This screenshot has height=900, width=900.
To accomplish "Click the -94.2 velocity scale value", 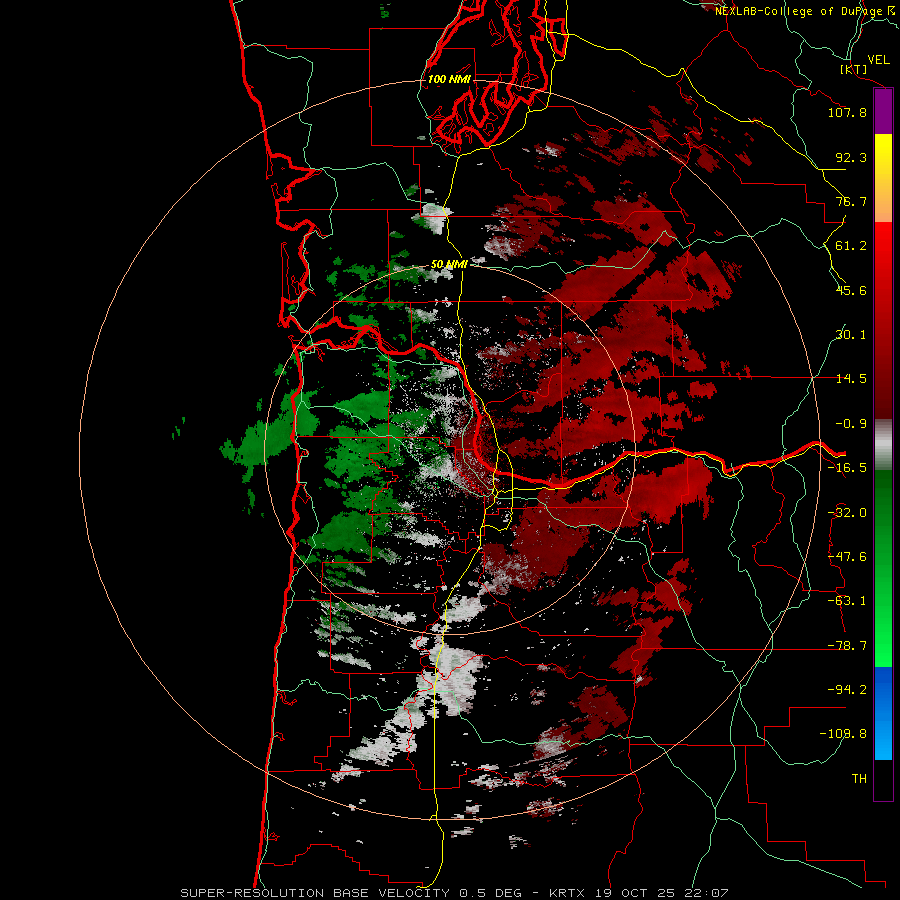I will [847, 689].
